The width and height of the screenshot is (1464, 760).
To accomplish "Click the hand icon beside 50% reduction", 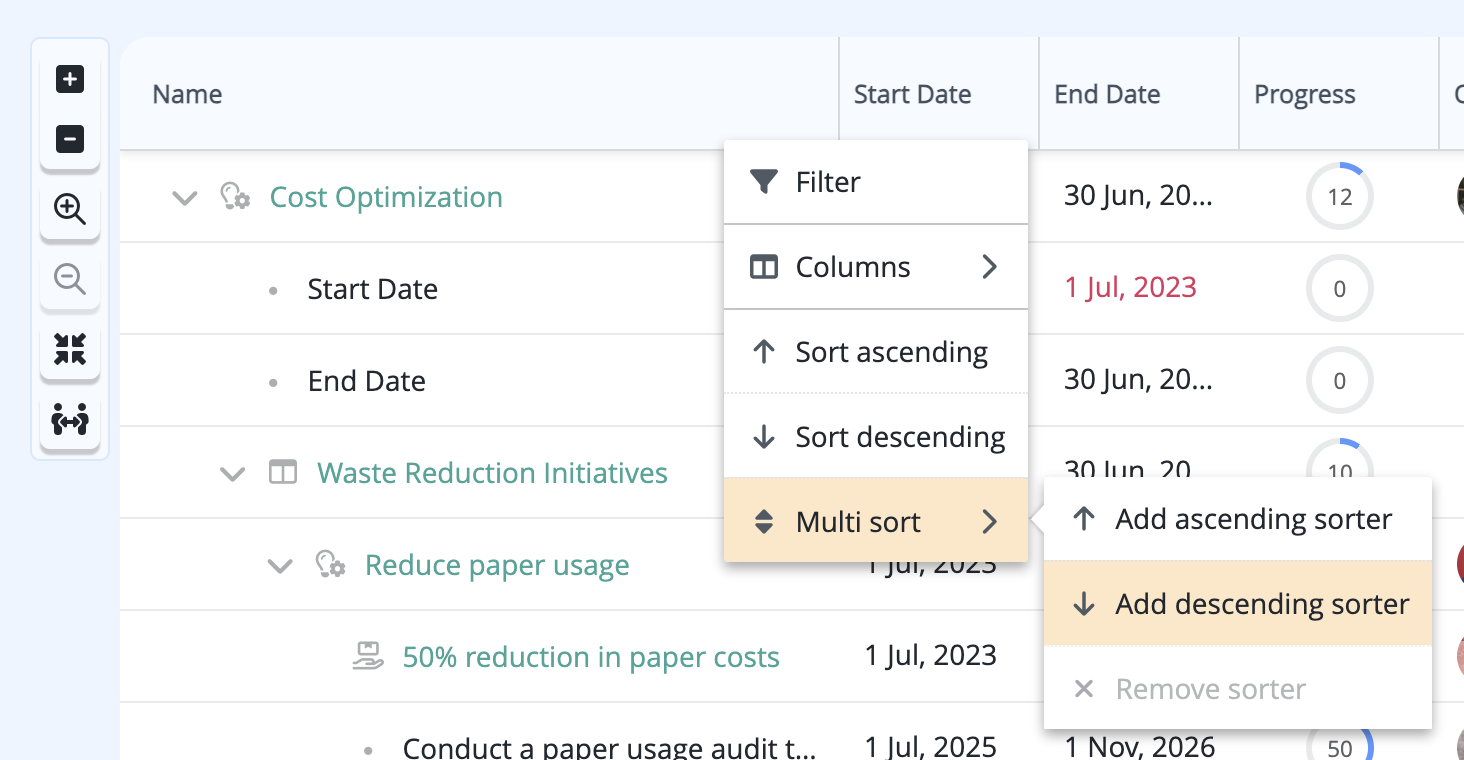I will 369,656.
